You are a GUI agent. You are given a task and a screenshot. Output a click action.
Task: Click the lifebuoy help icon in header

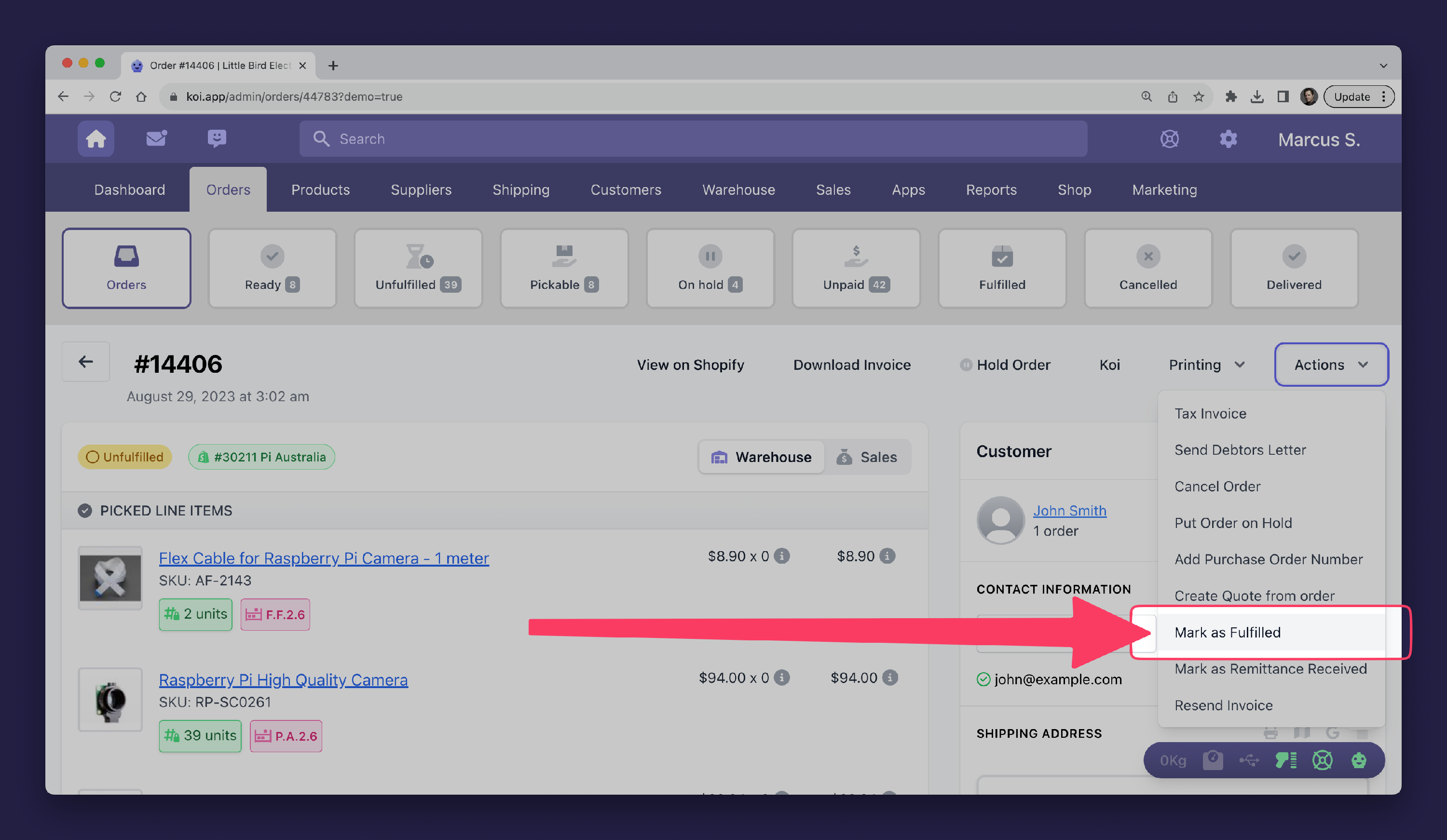click(1169, 139)
